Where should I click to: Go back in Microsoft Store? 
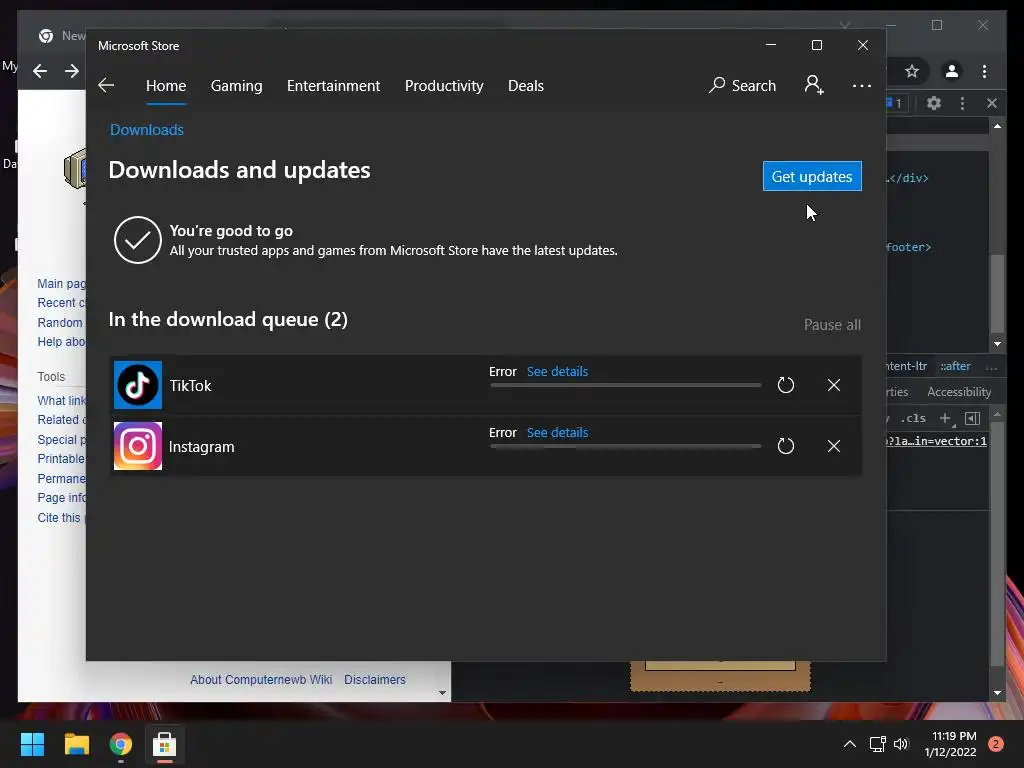106,86
